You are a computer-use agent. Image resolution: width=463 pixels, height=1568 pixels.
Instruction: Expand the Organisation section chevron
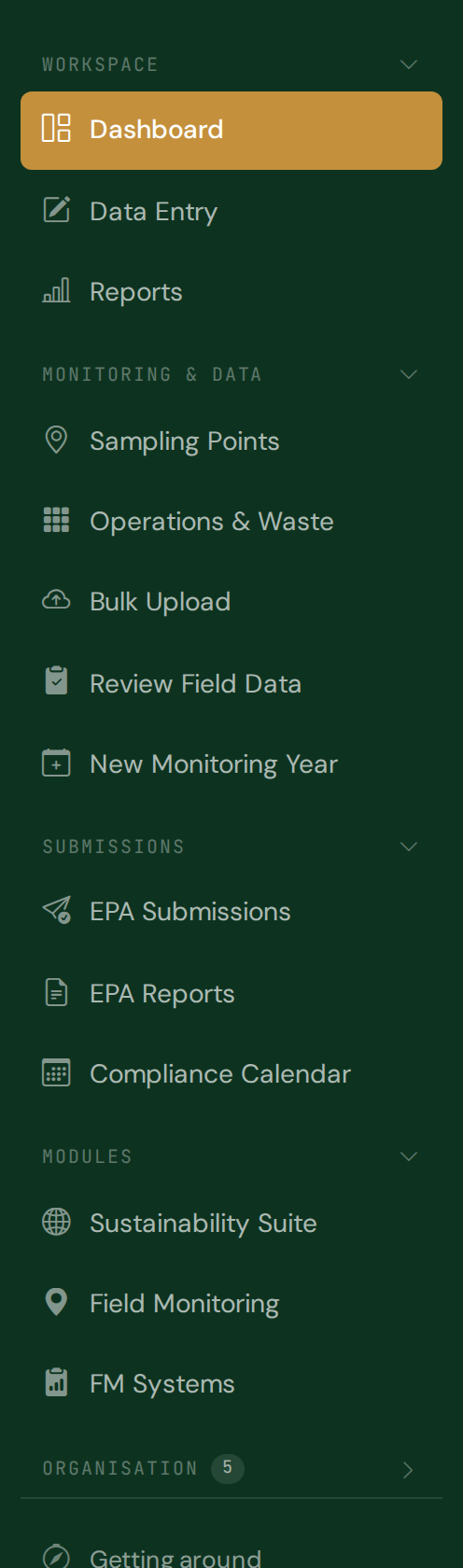pos(408,1470)
